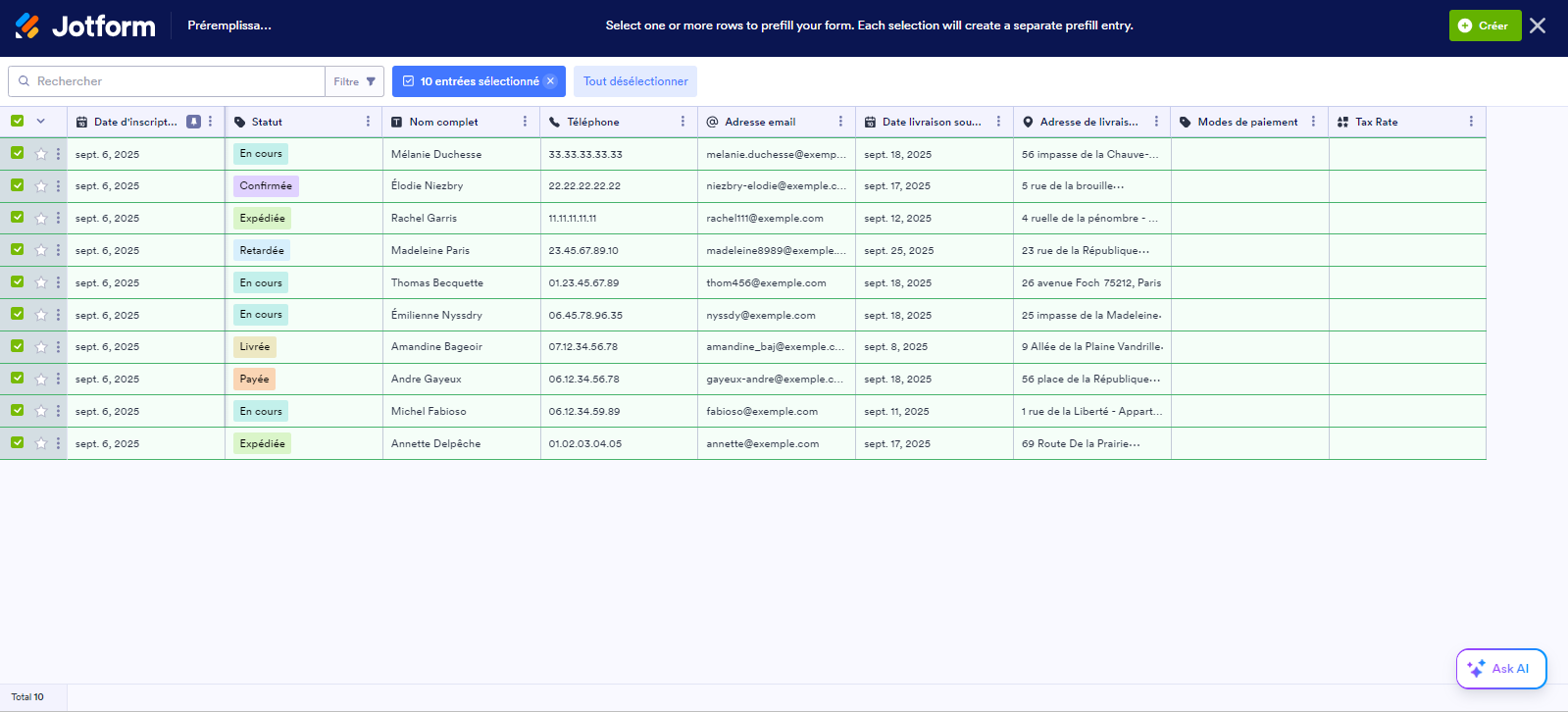Untick the Andre Gayeux row checkbox

coord(18,379)
